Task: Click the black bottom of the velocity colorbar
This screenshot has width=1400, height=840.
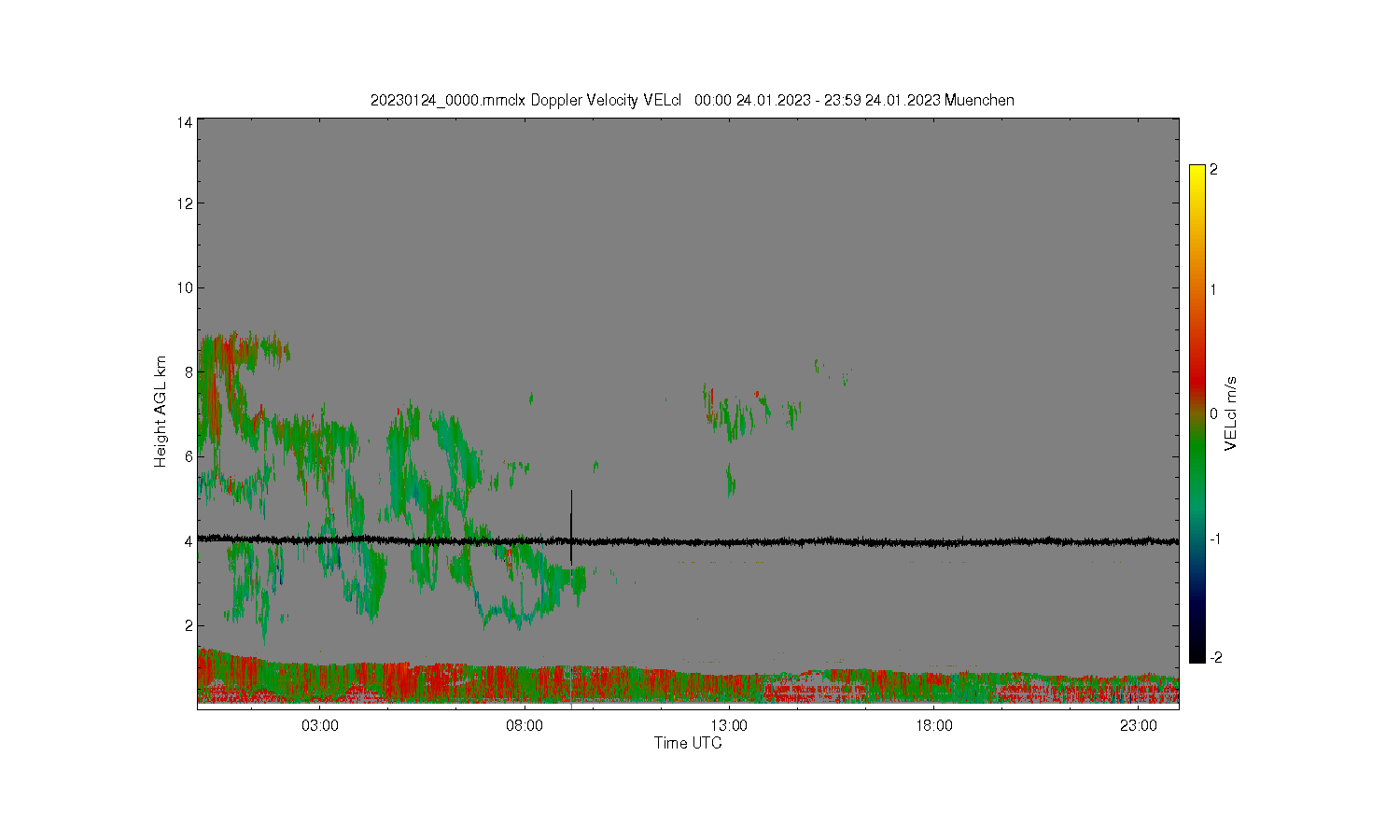Action: click(x=1197, y=655)
